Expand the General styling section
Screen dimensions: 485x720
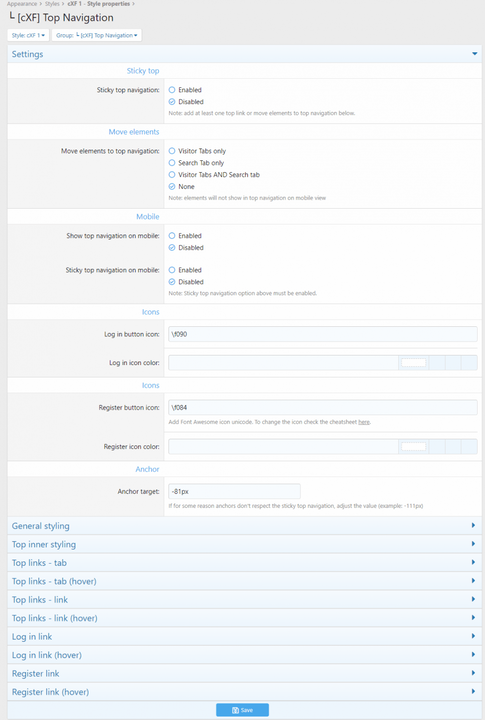point(244,526)
